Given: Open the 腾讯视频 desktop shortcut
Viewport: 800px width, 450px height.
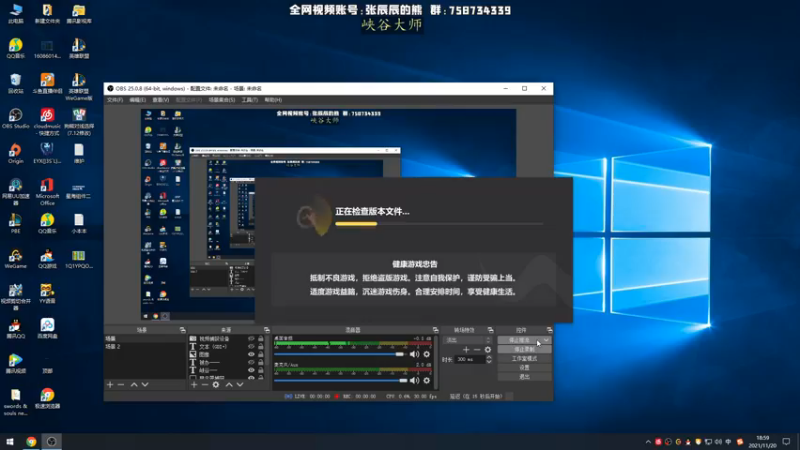Looking at the screenshot, I should pyautogui.click(x=15, y=364).
